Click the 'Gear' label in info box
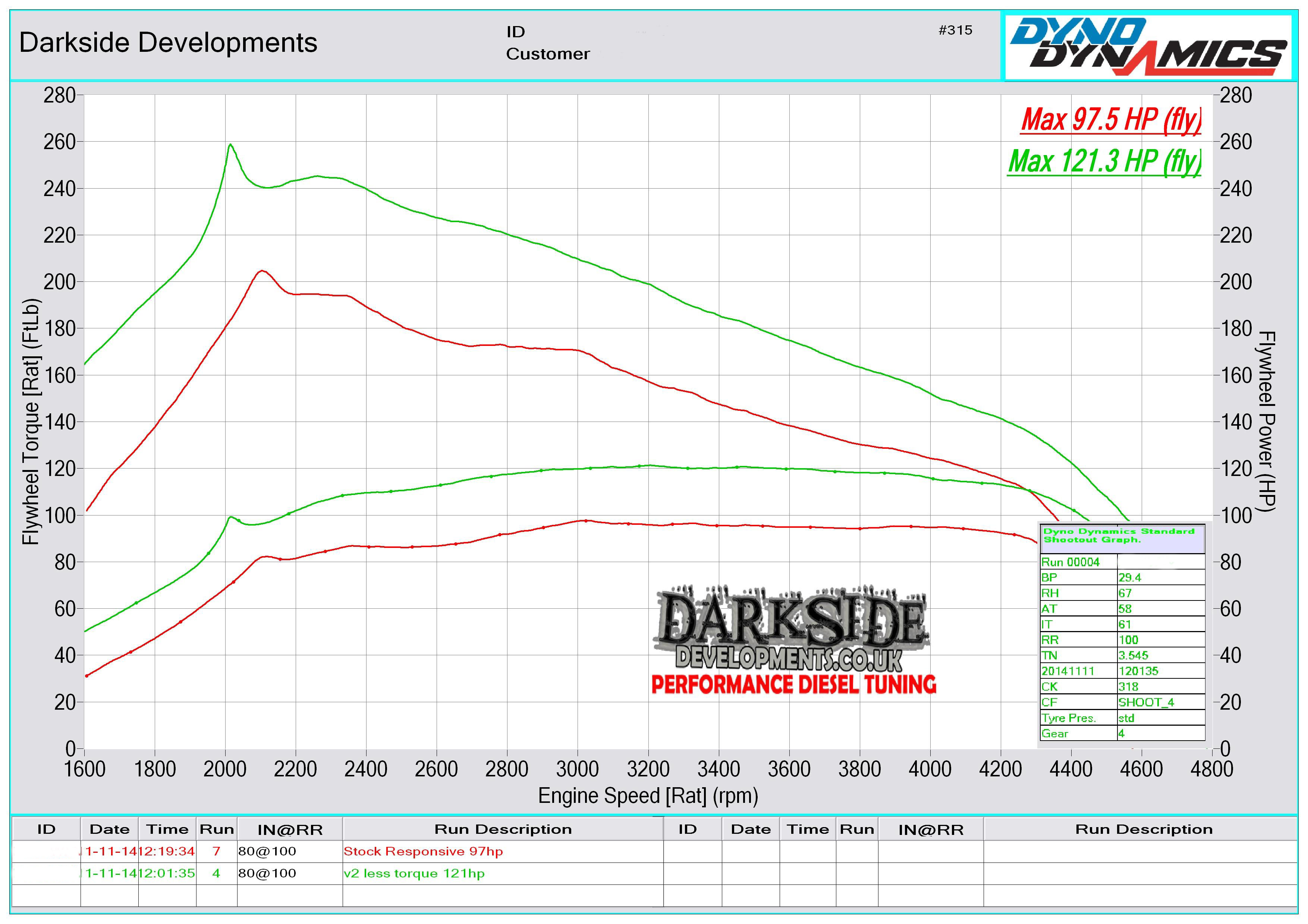The image size is (1308, 924). pos(1054,733)
